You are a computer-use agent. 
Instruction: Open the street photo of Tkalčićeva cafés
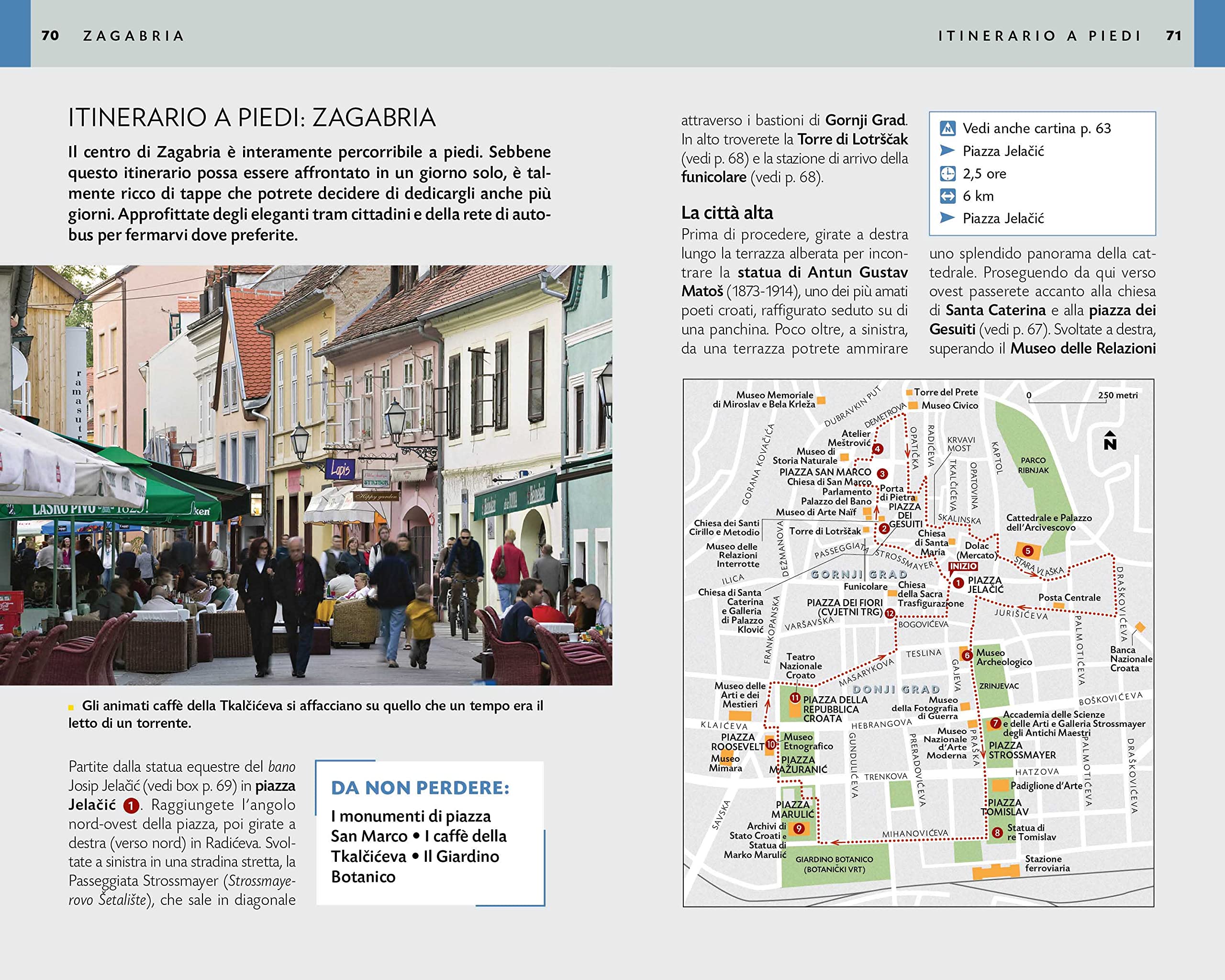point(306,475)
